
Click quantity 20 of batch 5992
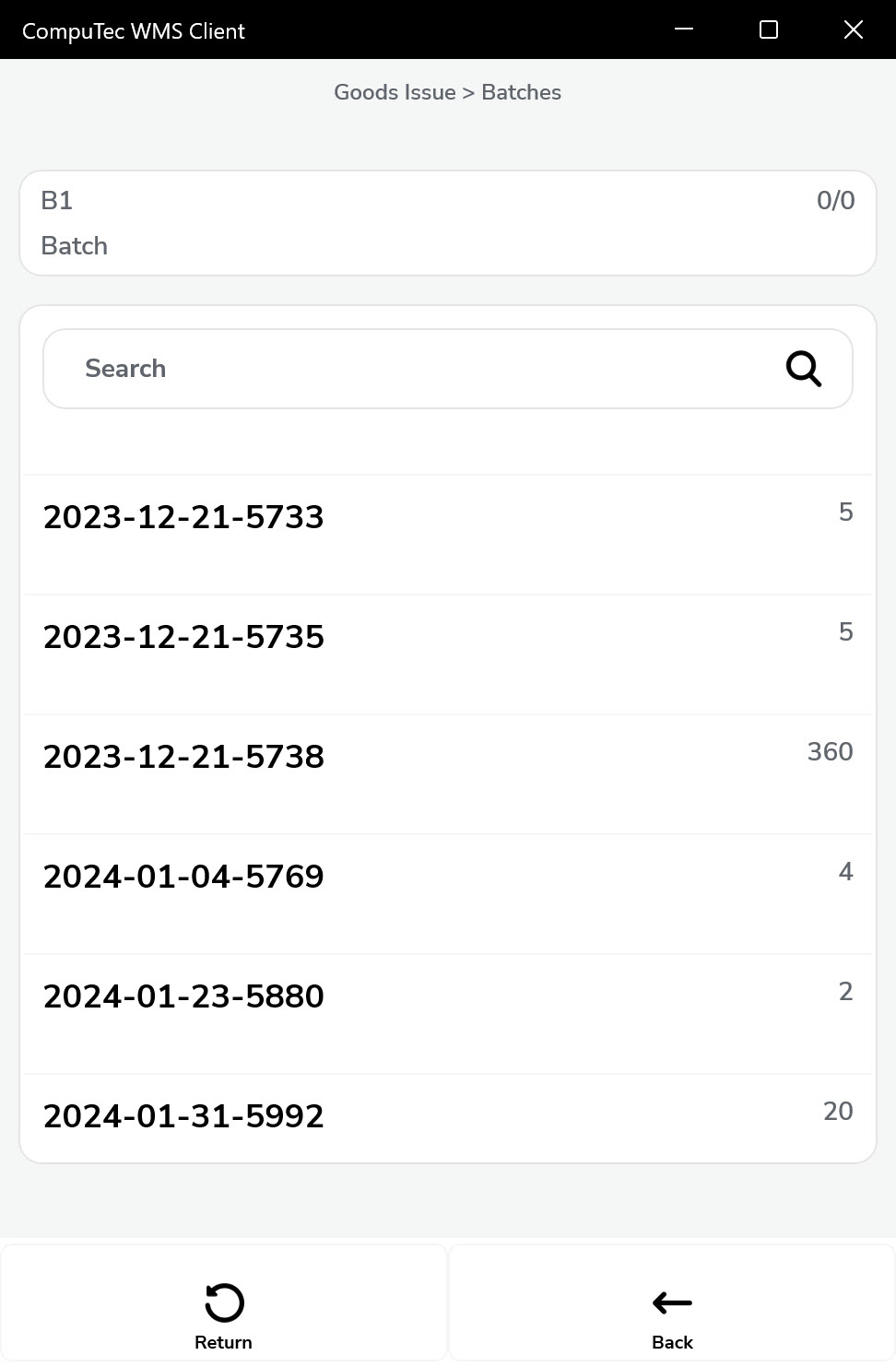837,1112
